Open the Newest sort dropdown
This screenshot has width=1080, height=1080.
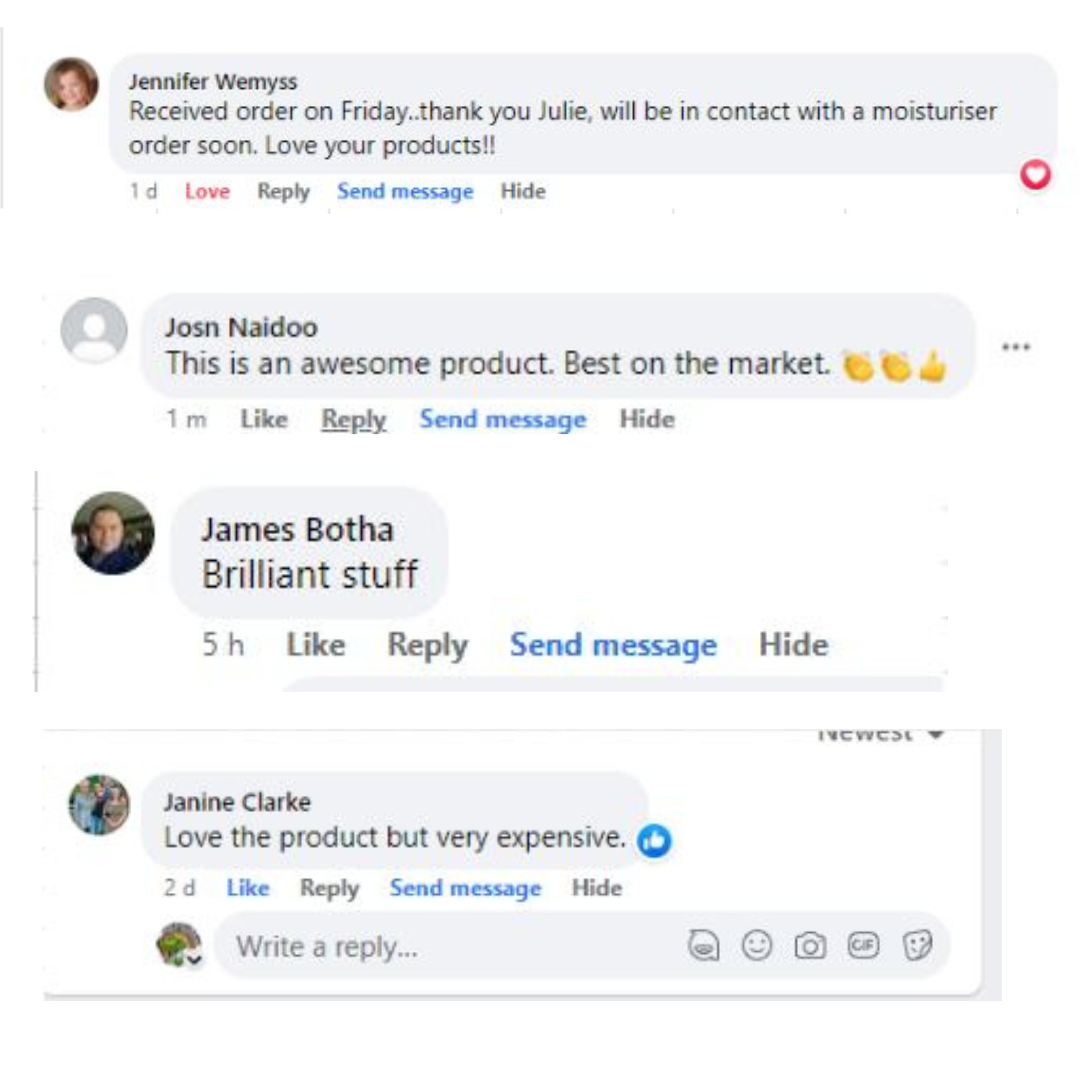pyautogui.click(x=880, y=735)
